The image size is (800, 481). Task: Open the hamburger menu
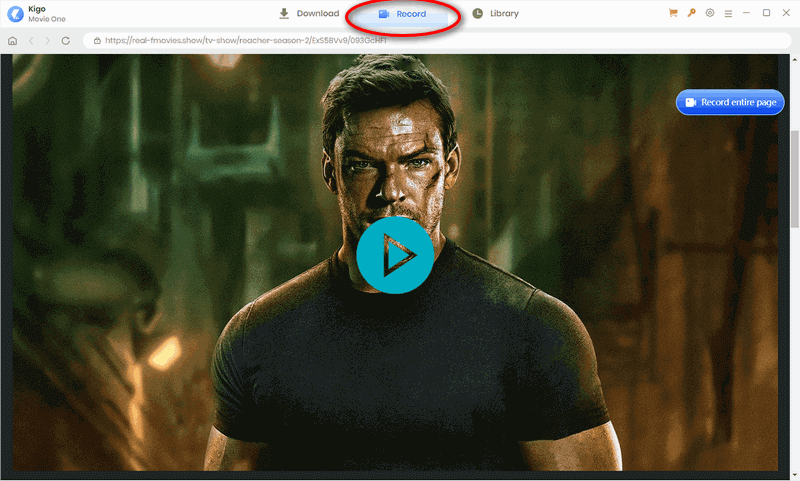tap(728, 14)
